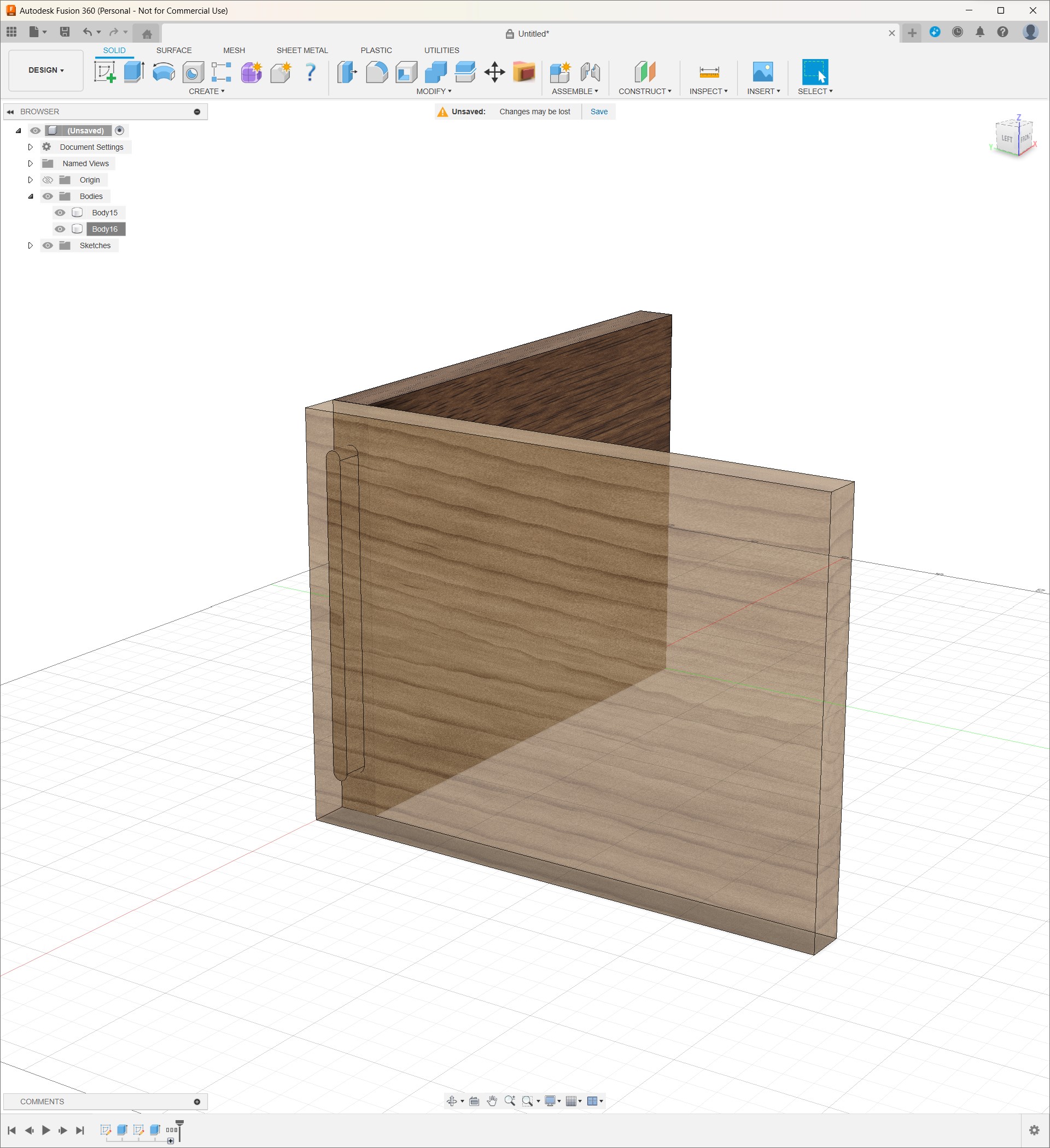
Task: Open the DESIGN workspace switcher
Action: tap(45, 70)
